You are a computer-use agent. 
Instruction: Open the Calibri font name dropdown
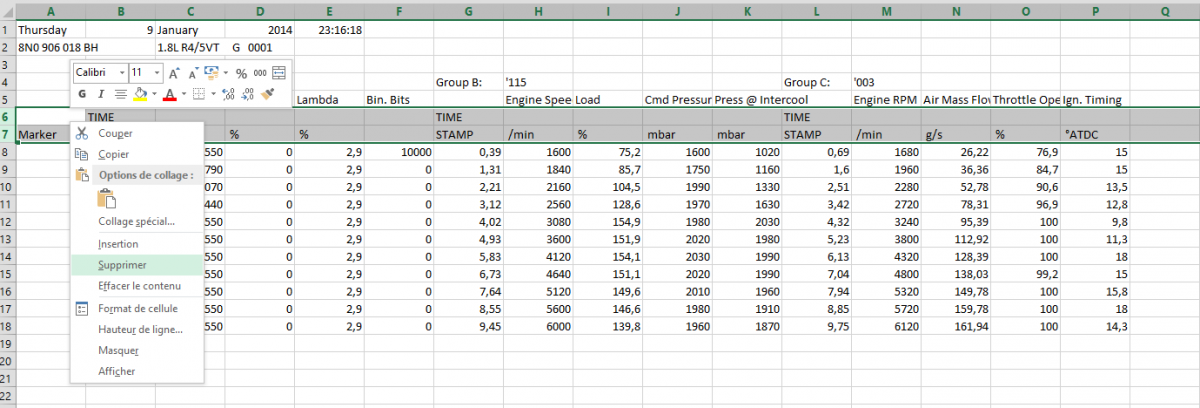(122, 73)
